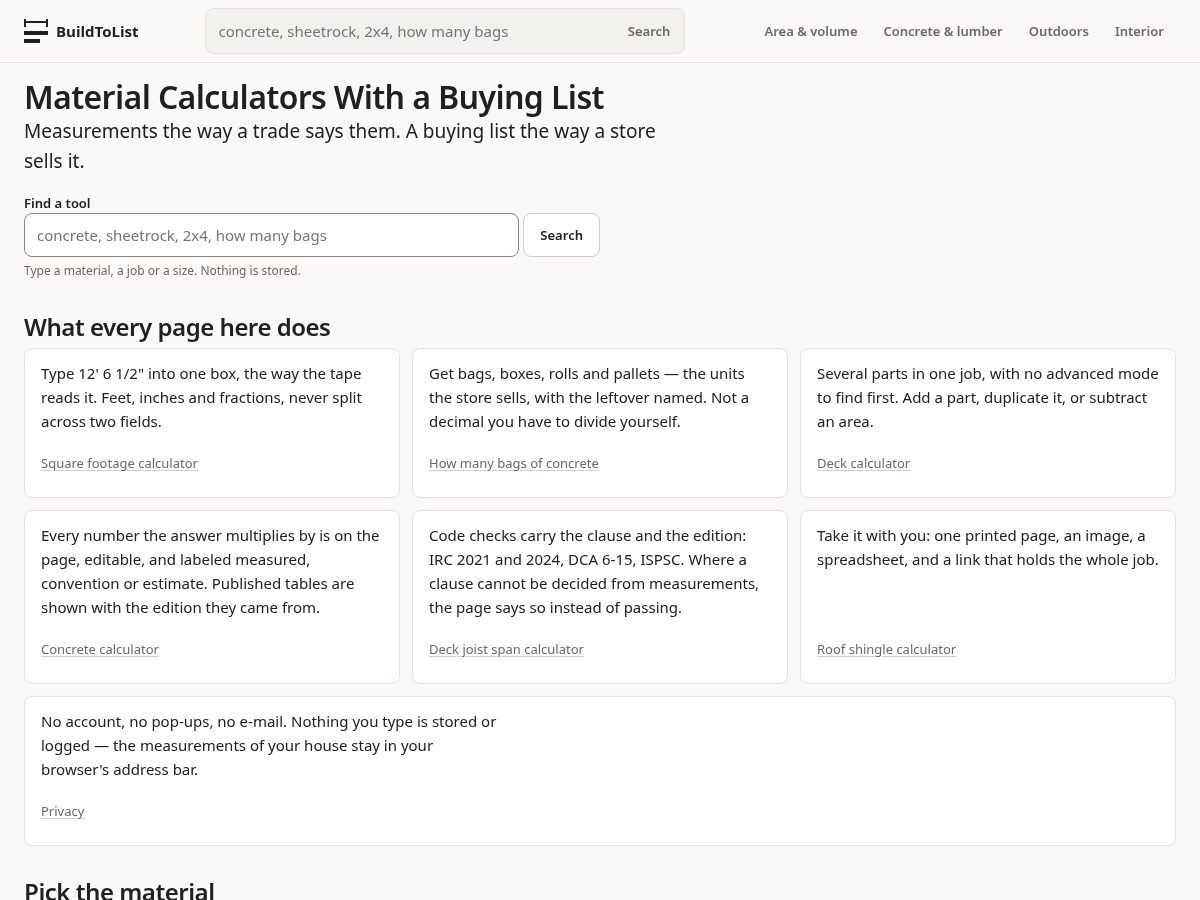Viewport: 1200px width, 900px height.
Task: Open the Square footage calculator link
Action: (x=119, y=463)
